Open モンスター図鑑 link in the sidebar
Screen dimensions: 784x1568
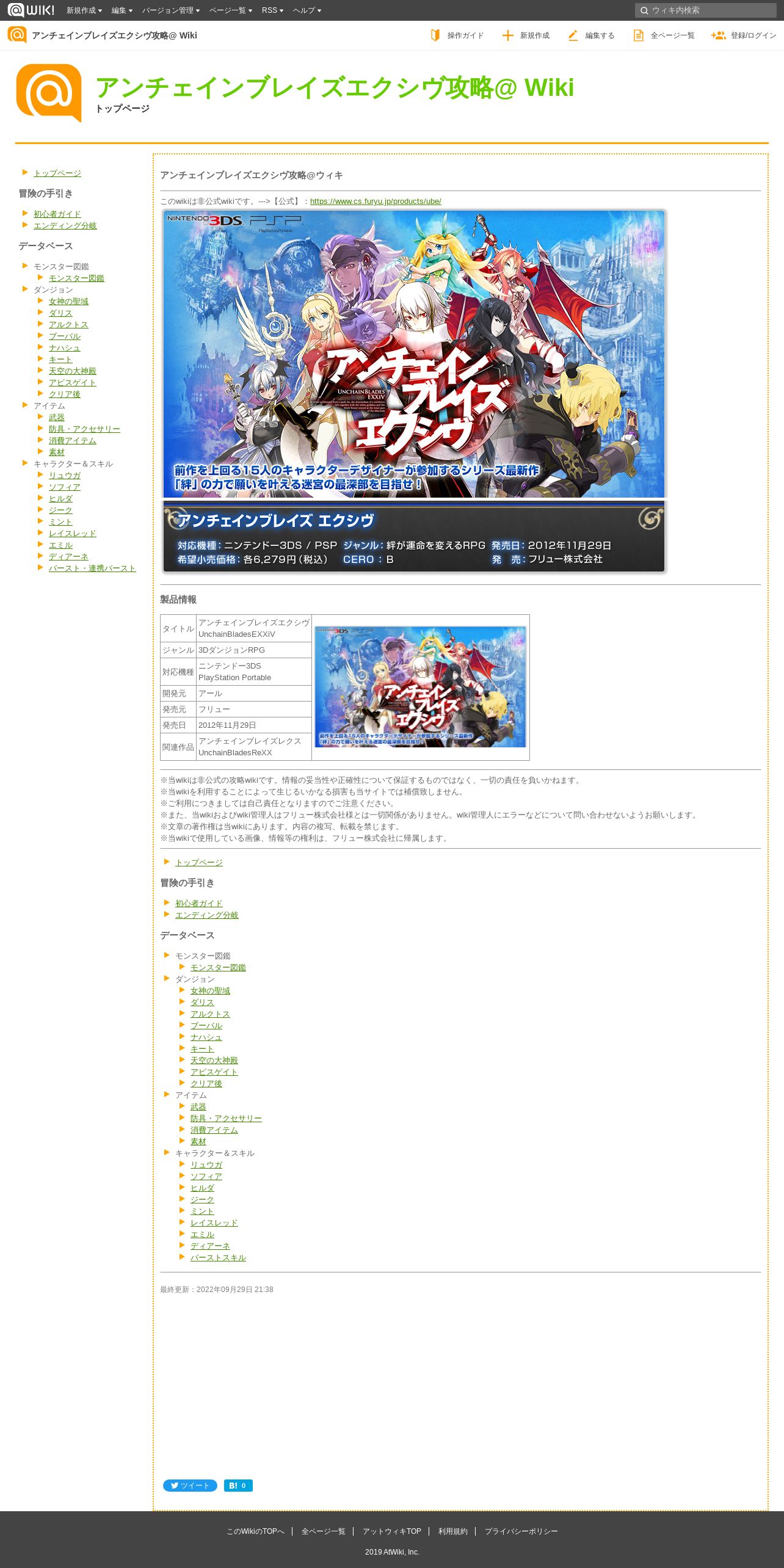pyautogui.click(x=76, y=278)
